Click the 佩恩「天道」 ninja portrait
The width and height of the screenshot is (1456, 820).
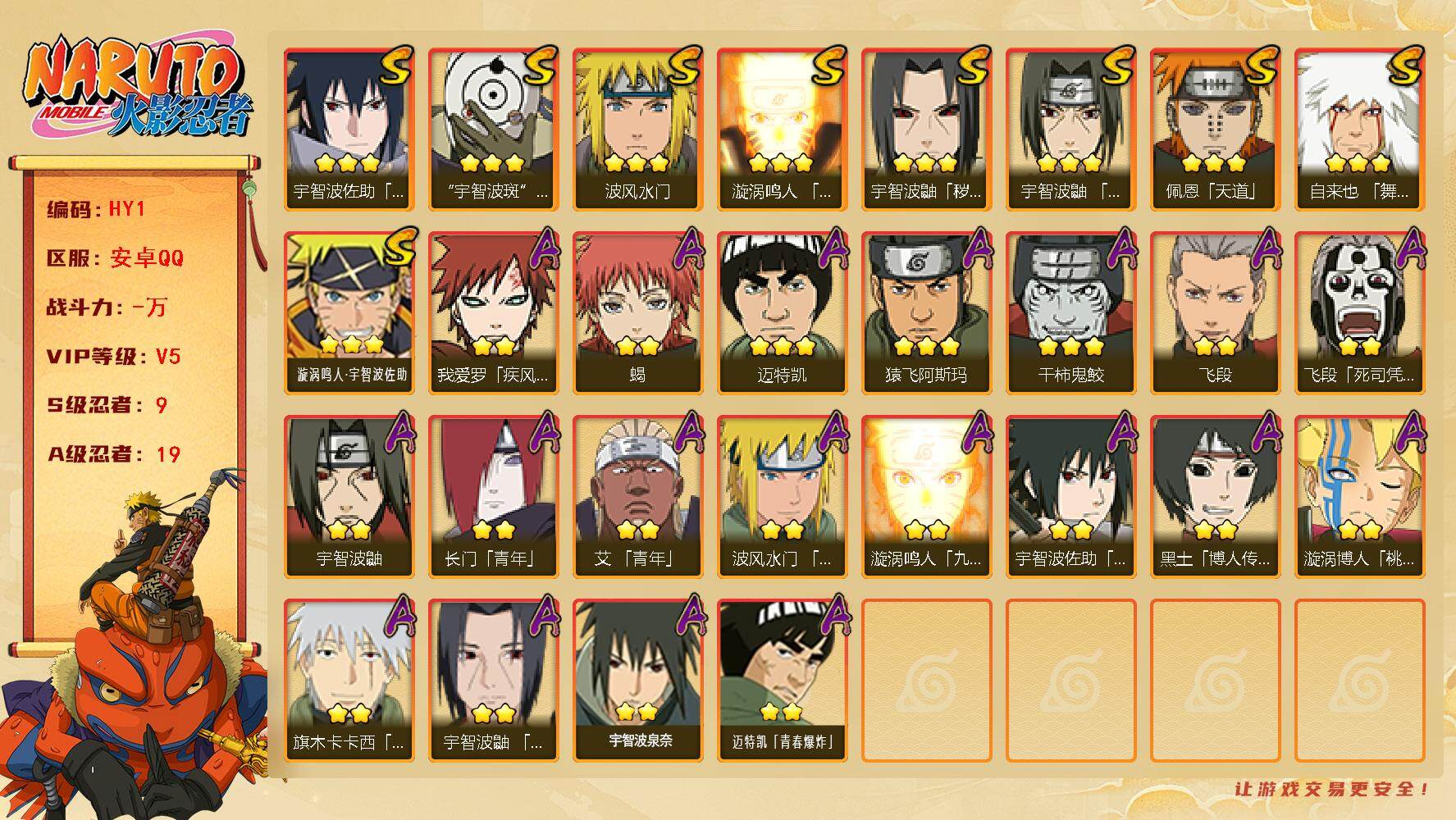pos(1215,130)
